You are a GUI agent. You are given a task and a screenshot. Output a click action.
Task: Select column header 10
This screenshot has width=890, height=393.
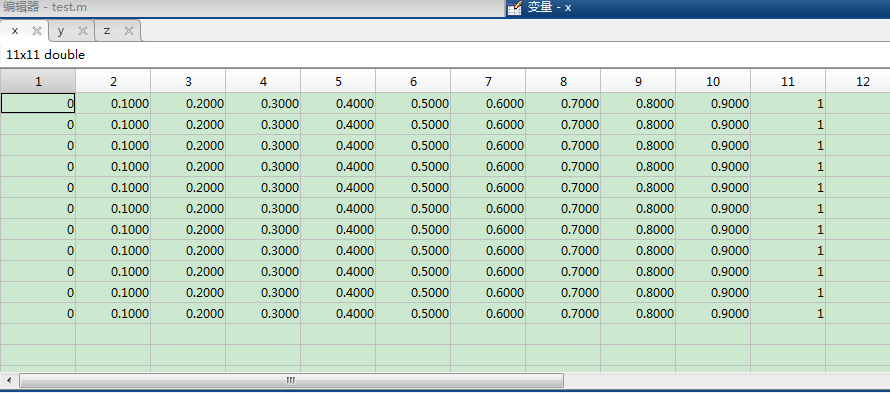(713, 82)
